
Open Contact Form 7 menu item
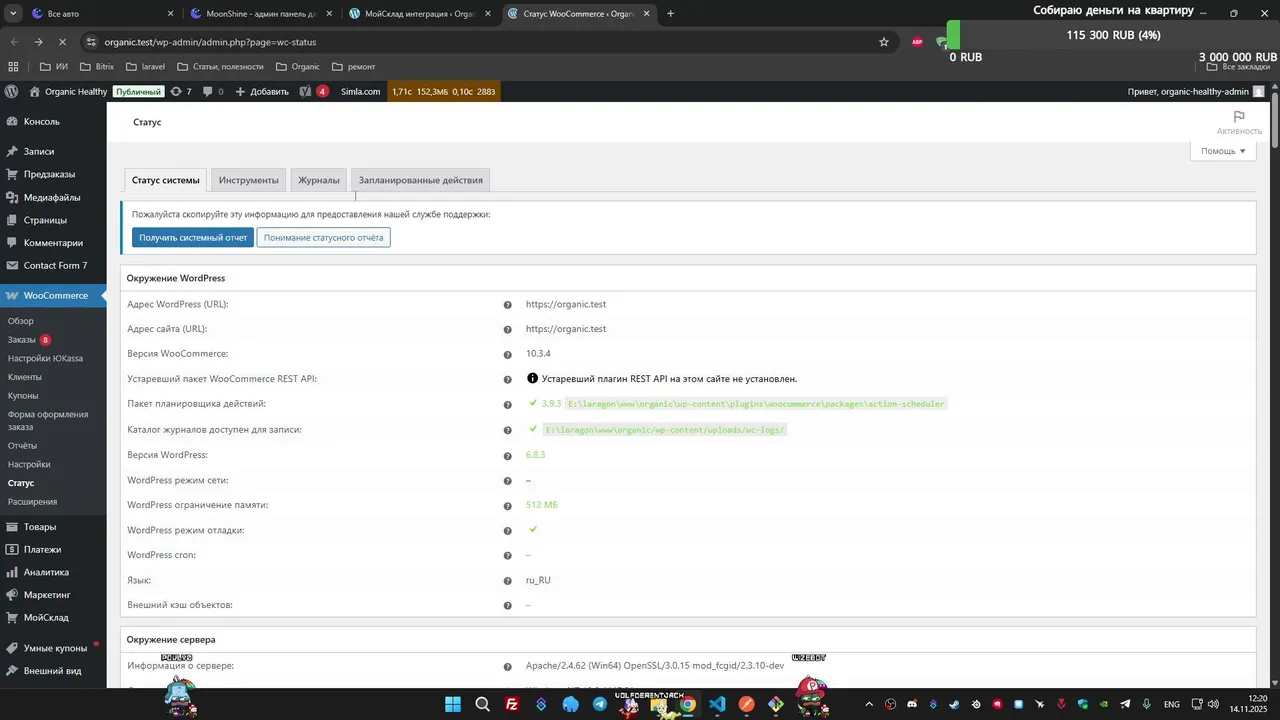click(x=53, y=265)
